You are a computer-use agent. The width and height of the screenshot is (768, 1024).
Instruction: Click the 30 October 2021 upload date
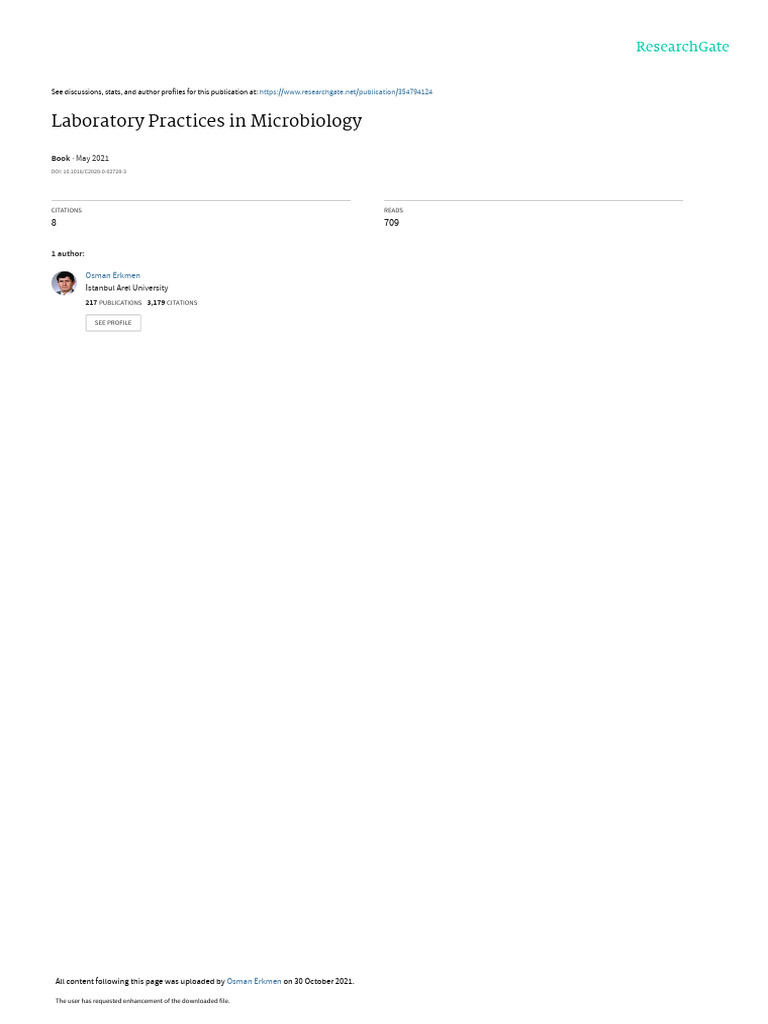tap(323, 981)
